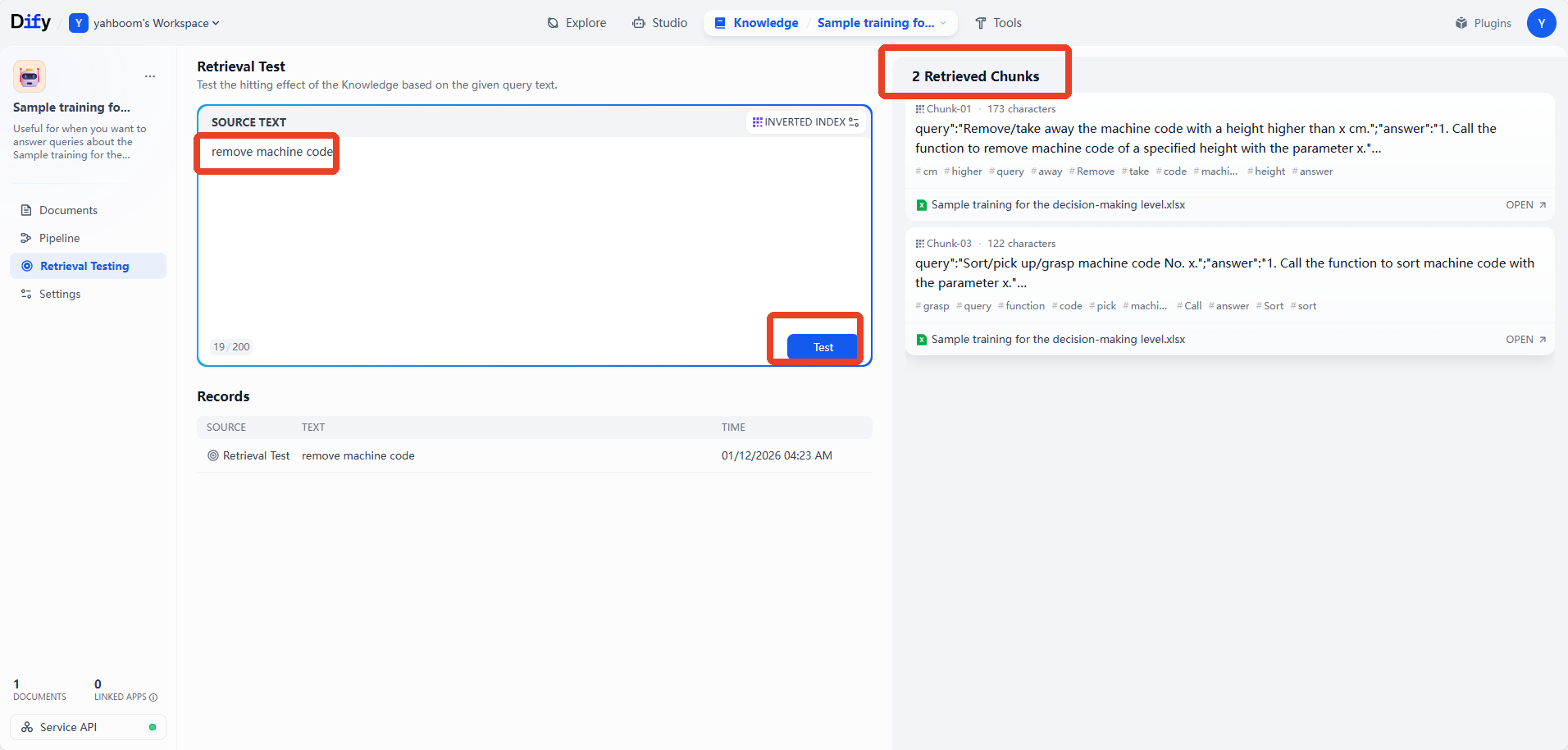The image size is (1568, 750).
Task: Click the xlsx file icon under Chunk-03
Action: [x=922, y=340]
